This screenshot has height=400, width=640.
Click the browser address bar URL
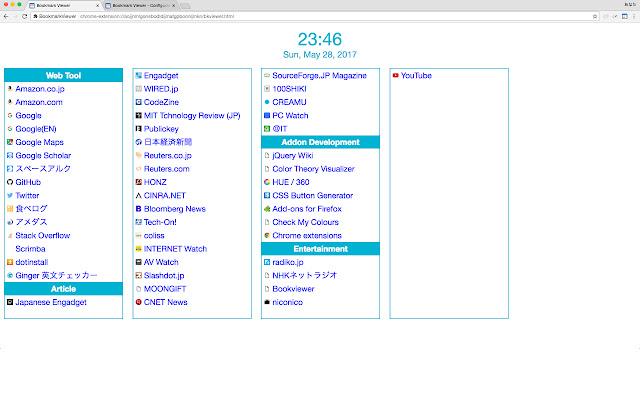(x=157, y=16)
